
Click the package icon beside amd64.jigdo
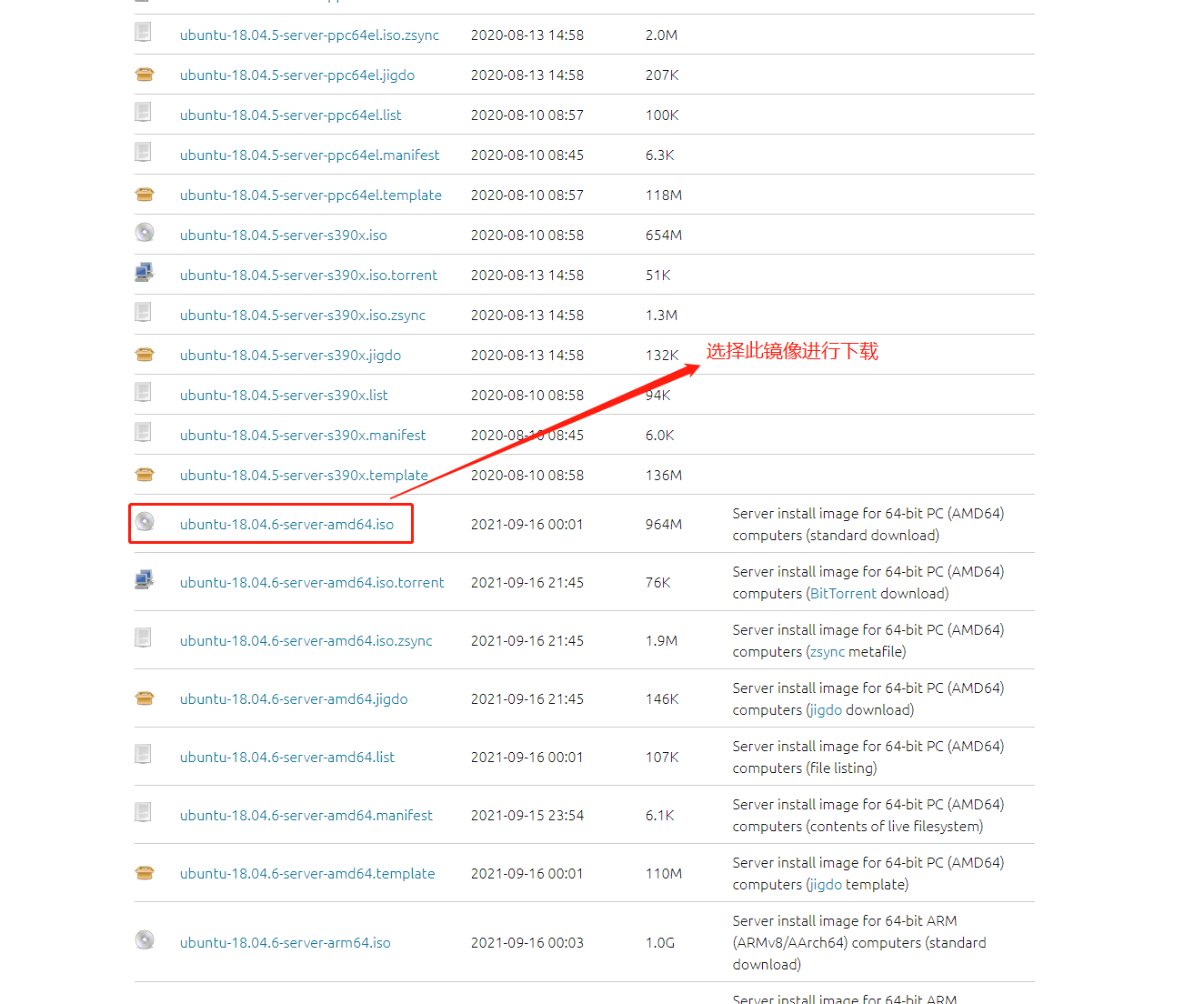144,698
